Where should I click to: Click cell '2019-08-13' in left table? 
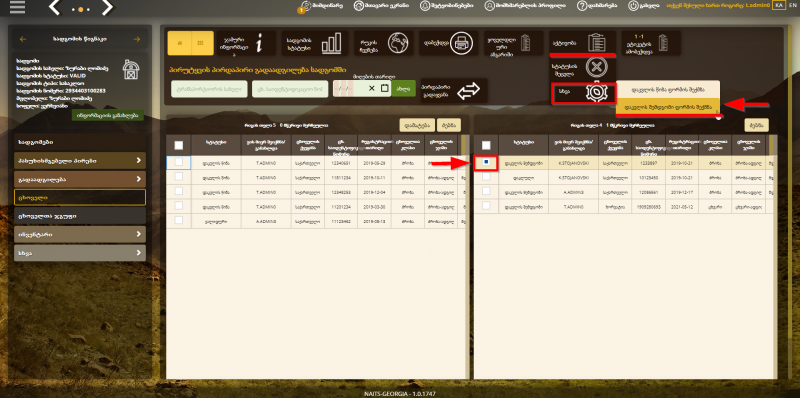click(374, 220)
